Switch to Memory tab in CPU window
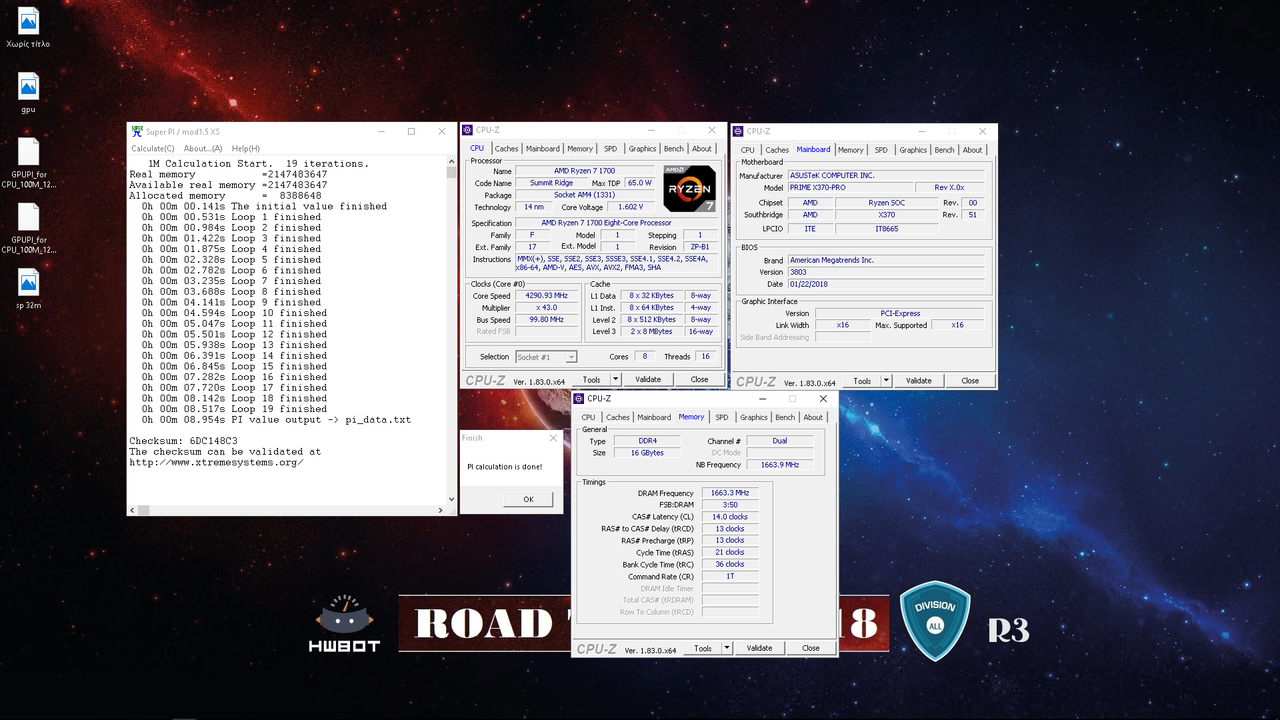This screenshot has height=720, width=1280. point(580,149)
